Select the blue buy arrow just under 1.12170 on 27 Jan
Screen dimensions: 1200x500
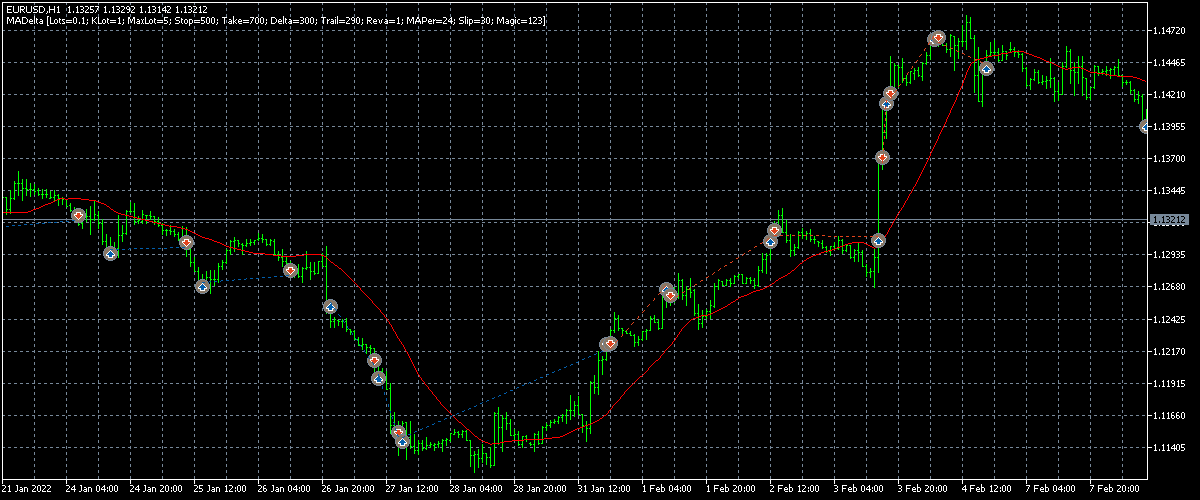pyautogui.click(x=379, y=378)
